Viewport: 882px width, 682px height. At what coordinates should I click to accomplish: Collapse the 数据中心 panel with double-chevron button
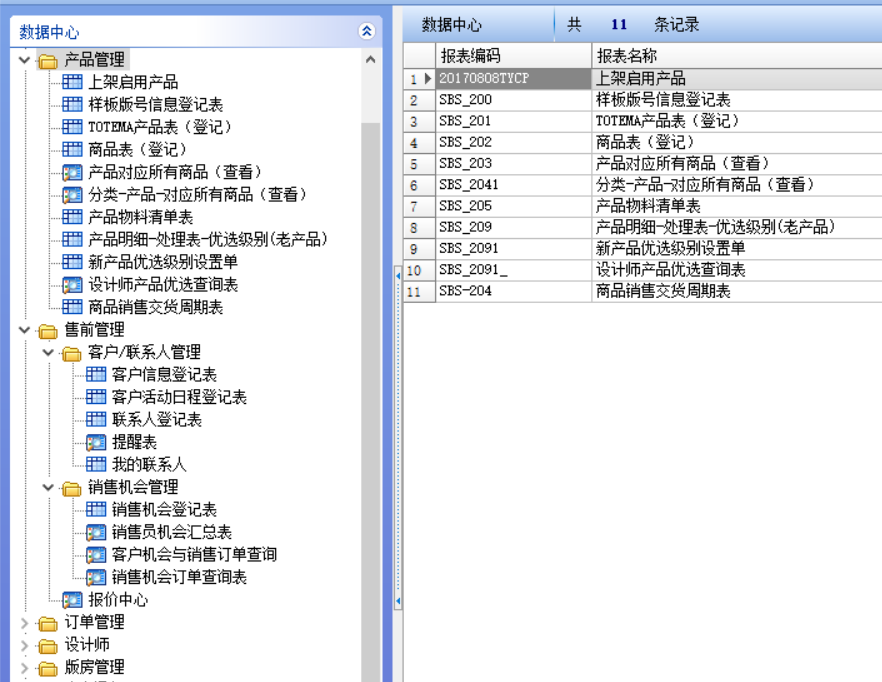(367, 32)
